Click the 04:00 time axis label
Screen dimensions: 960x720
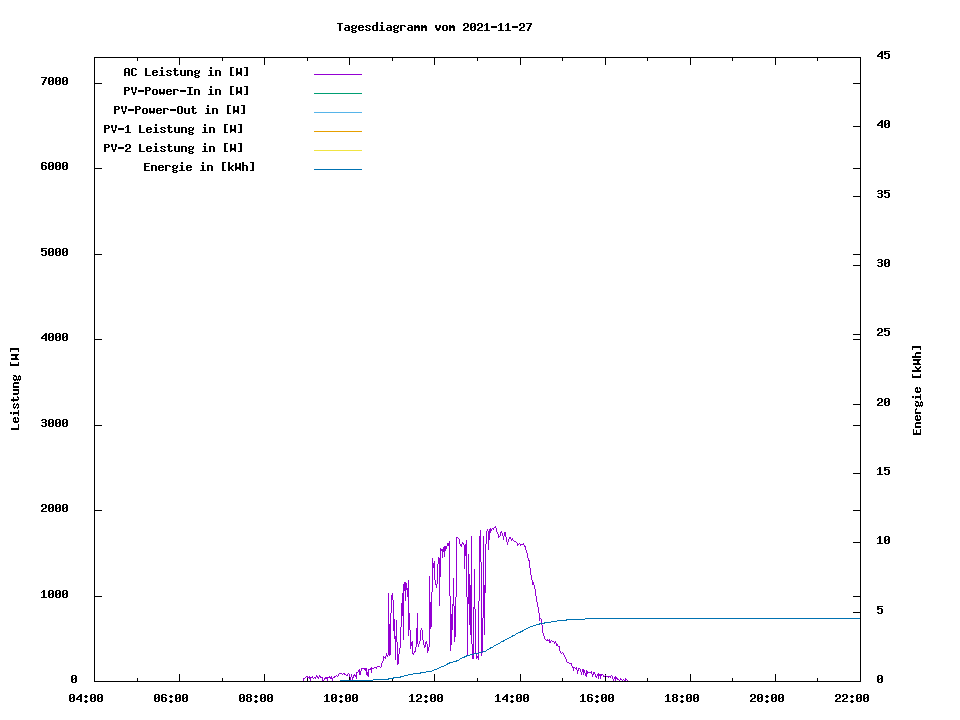click(86, 698)
